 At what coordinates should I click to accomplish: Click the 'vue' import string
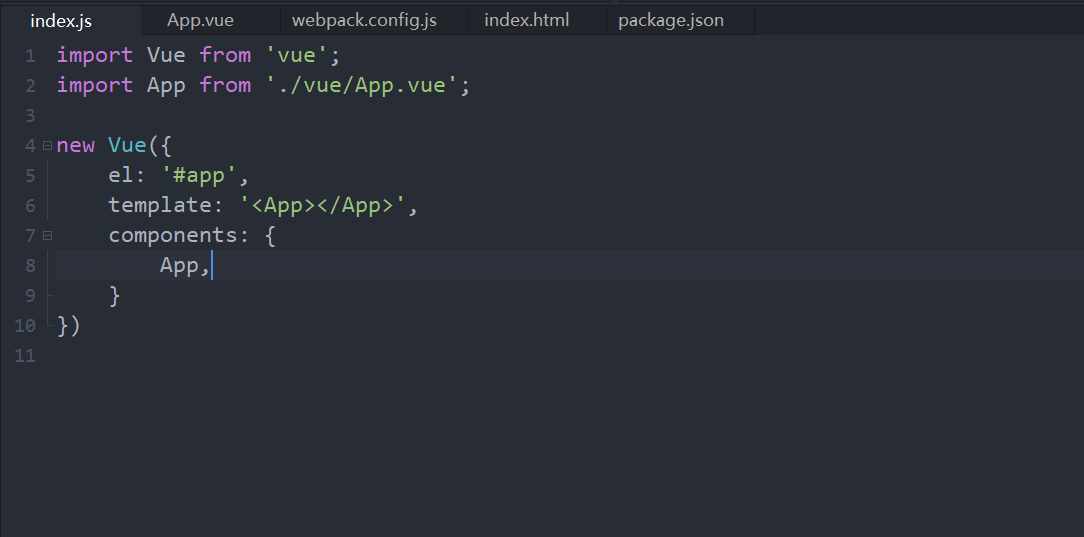(x=297, y=56)
